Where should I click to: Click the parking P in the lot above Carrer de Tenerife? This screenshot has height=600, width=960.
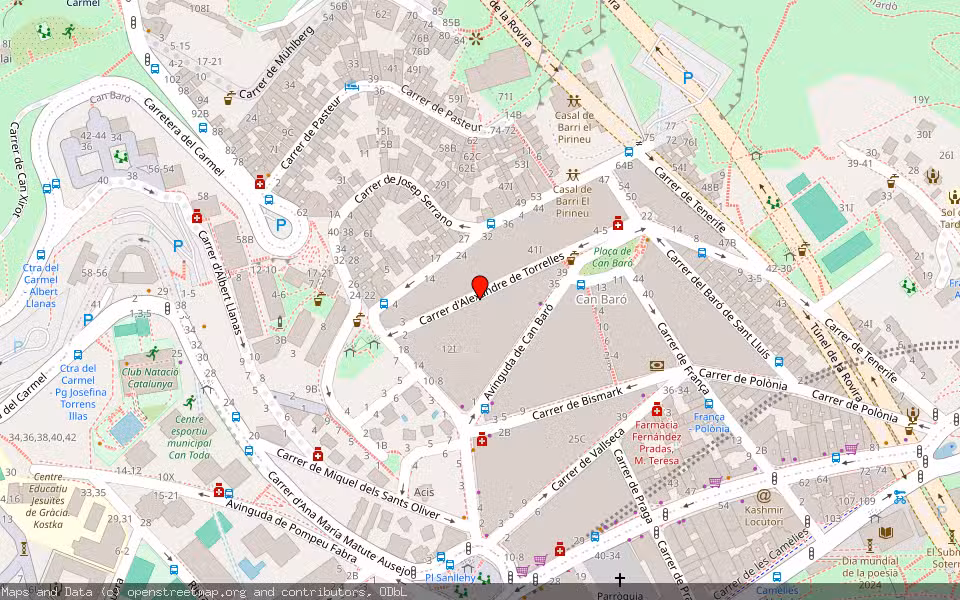tap(688, 78)
